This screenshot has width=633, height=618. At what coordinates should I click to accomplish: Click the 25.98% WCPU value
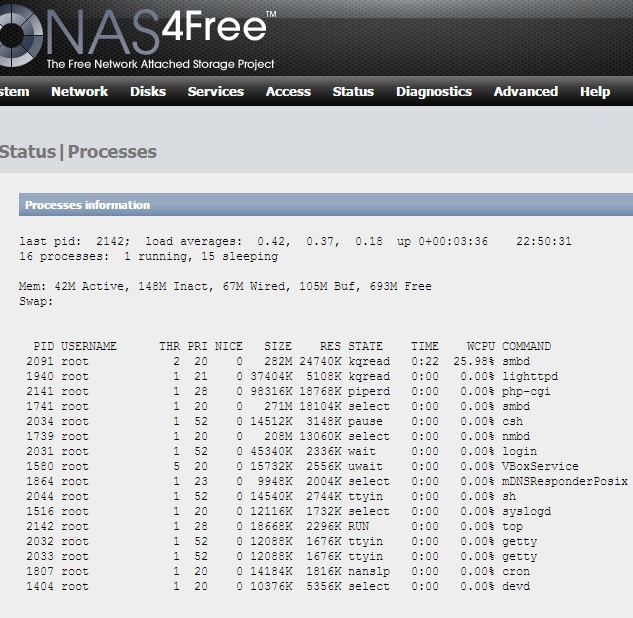[474, 361]
